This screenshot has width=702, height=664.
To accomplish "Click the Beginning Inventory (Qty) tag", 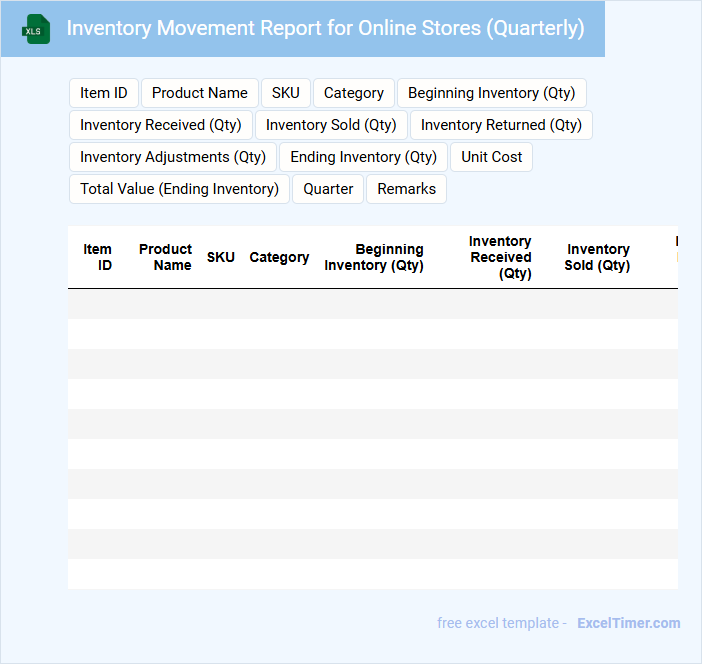I will (x=491, y=93).
